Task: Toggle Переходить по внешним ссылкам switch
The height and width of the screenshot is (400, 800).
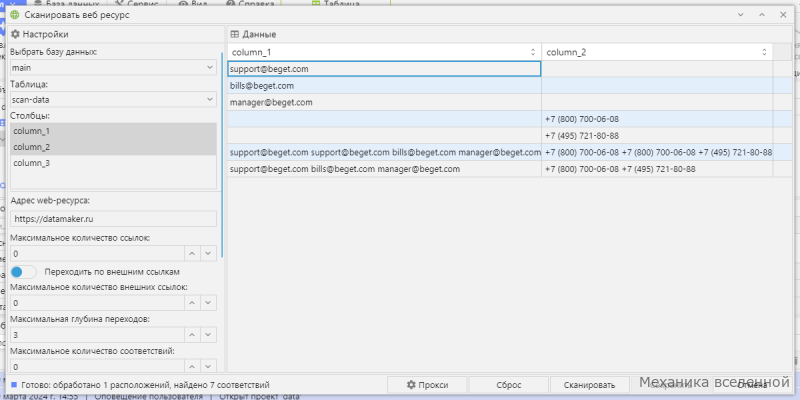Action: [x=23, y=271]
